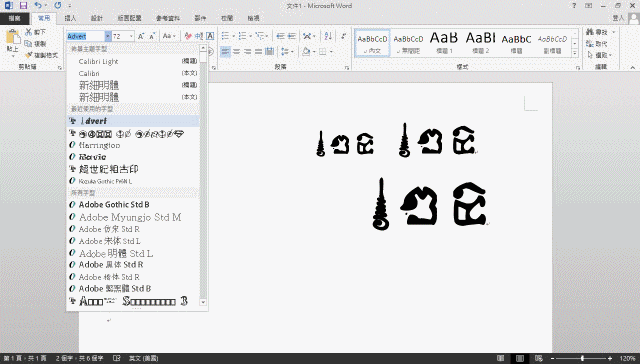640x364 pixels.
Task: Copy the selection with 複製
Action: tap(35, 44)
